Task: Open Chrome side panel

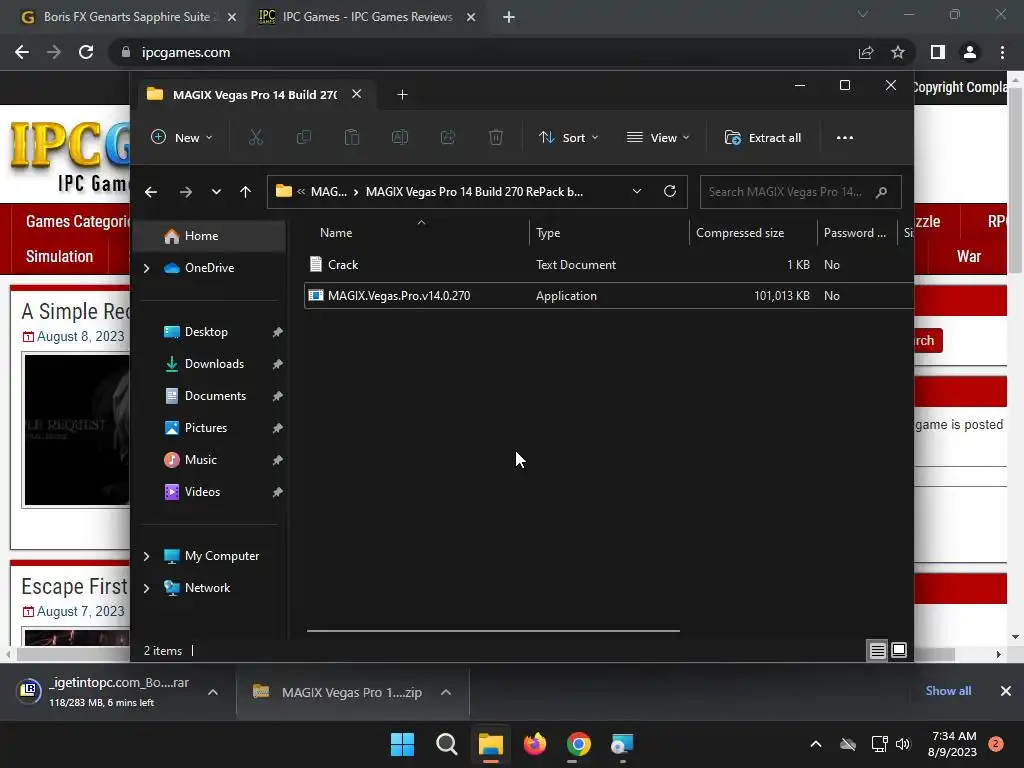Action: pyautogui.click(x=938, y=52)
